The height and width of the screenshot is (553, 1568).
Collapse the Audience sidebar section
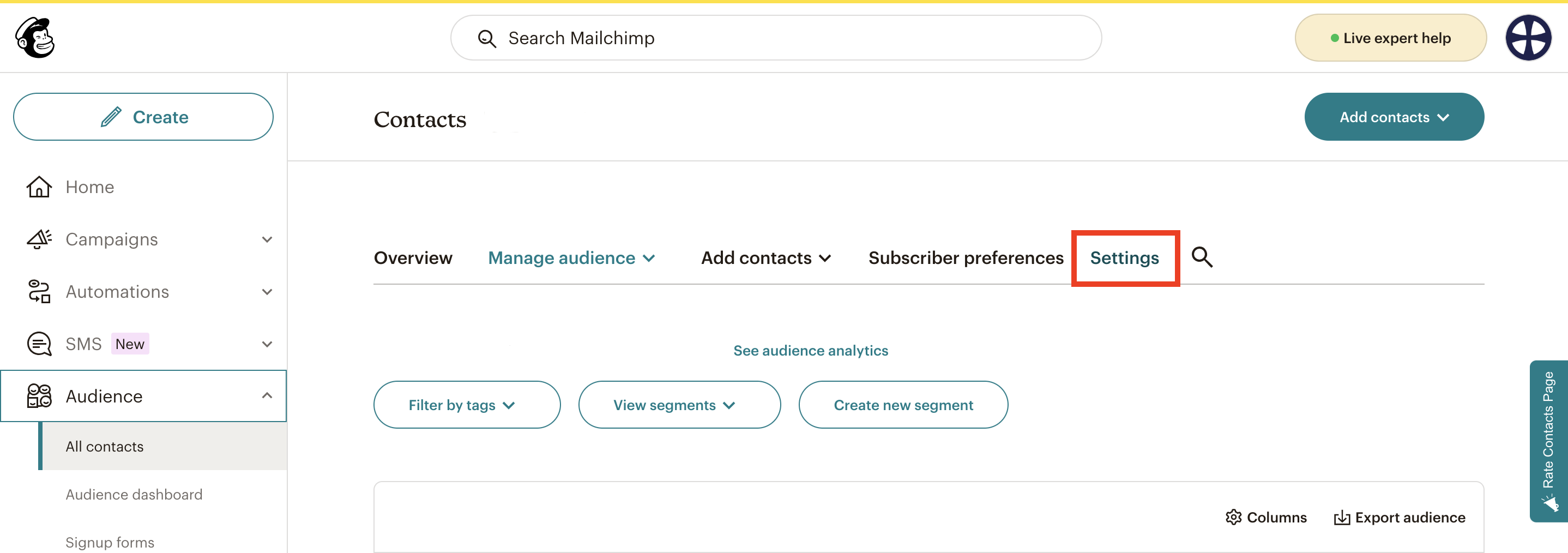pyautogui.click(x=267, y=396)
